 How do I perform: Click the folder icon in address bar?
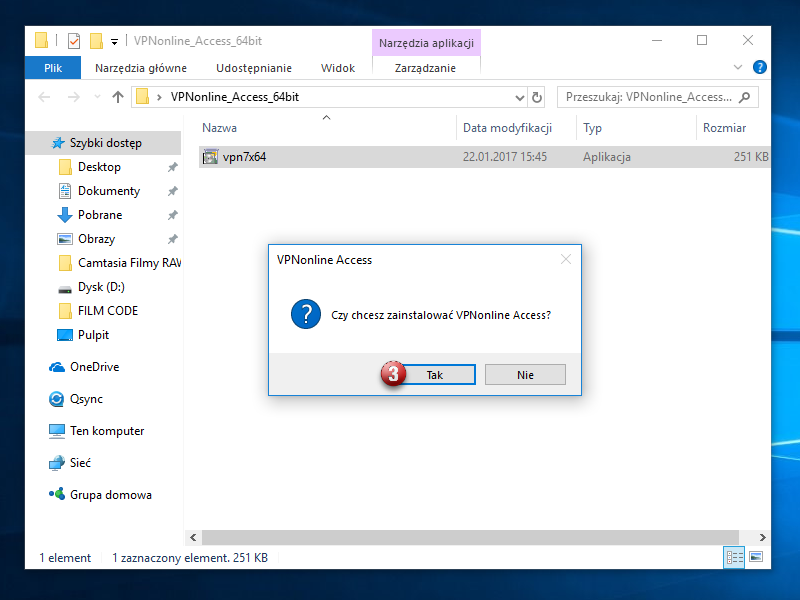pos(143,96)
